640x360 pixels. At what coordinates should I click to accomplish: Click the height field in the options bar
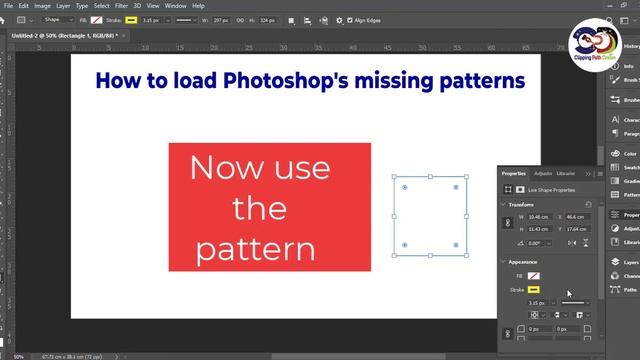tap(267, 20)
